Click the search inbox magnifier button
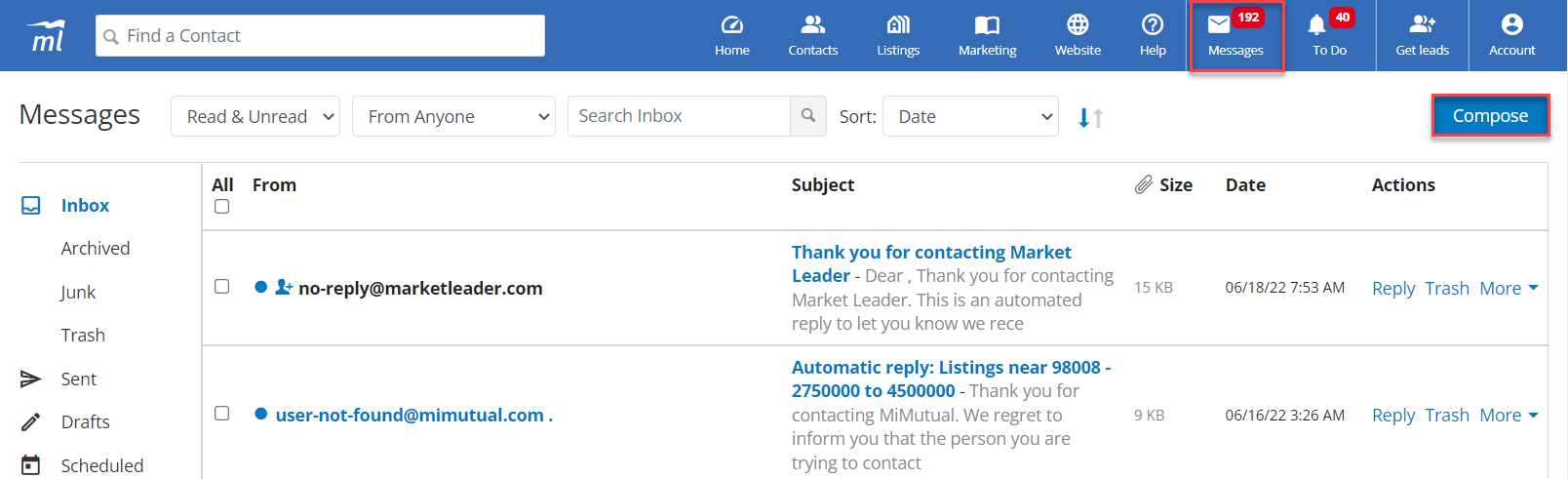Image resolution: width=1568 pixels, height=479 pixels. point(808,116)
